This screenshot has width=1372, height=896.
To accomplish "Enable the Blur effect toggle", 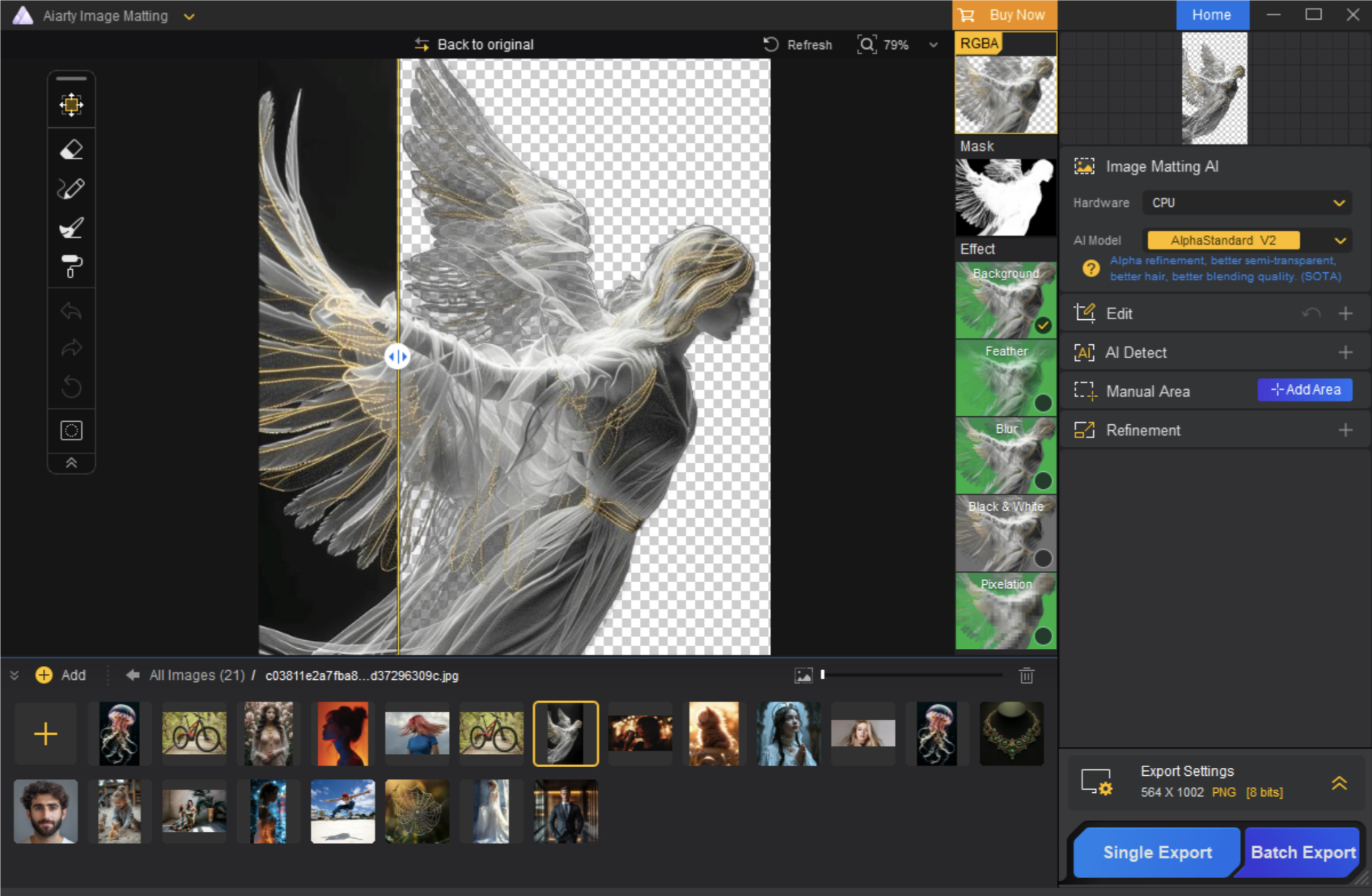I will (1043, 480).
